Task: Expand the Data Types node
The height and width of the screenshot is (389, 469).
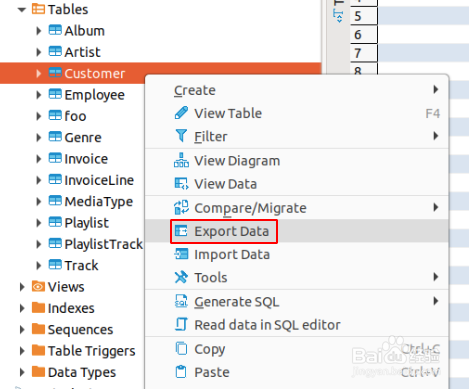Action: 22,372
